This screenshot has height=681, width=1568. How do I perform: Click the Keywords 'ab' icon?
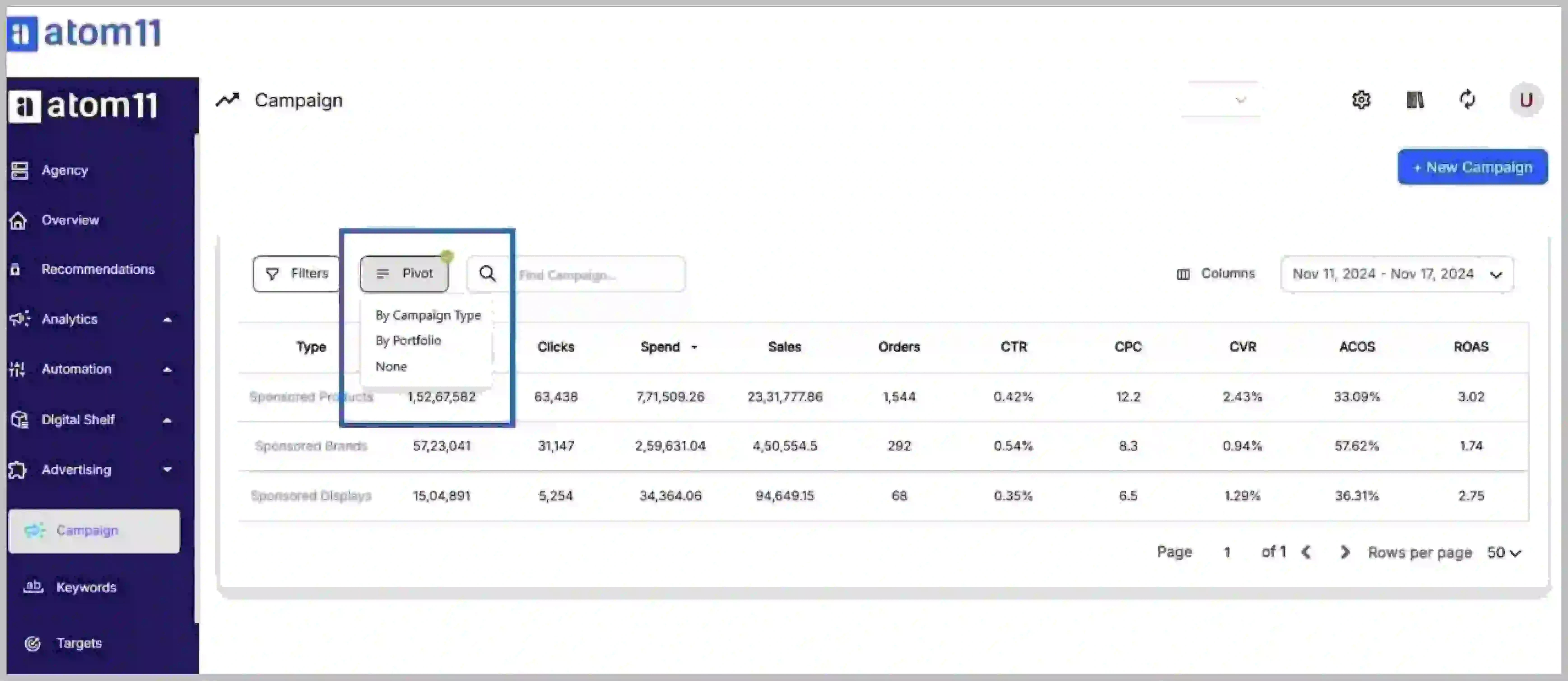click(x=33, y=587)
